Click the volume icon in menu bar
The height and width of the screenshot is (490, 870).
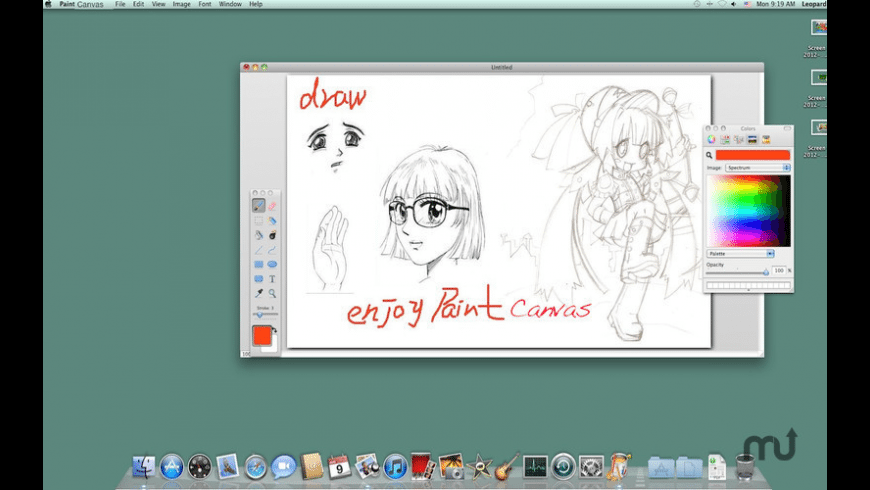734,4
